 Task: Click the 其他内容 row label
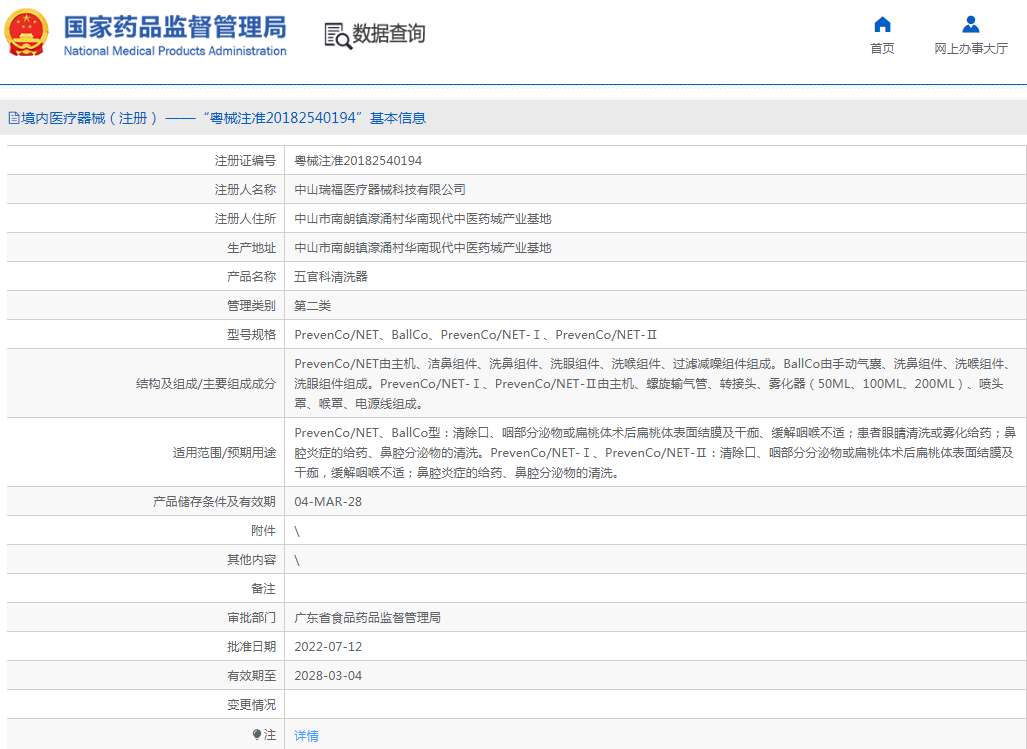point(252,560)
